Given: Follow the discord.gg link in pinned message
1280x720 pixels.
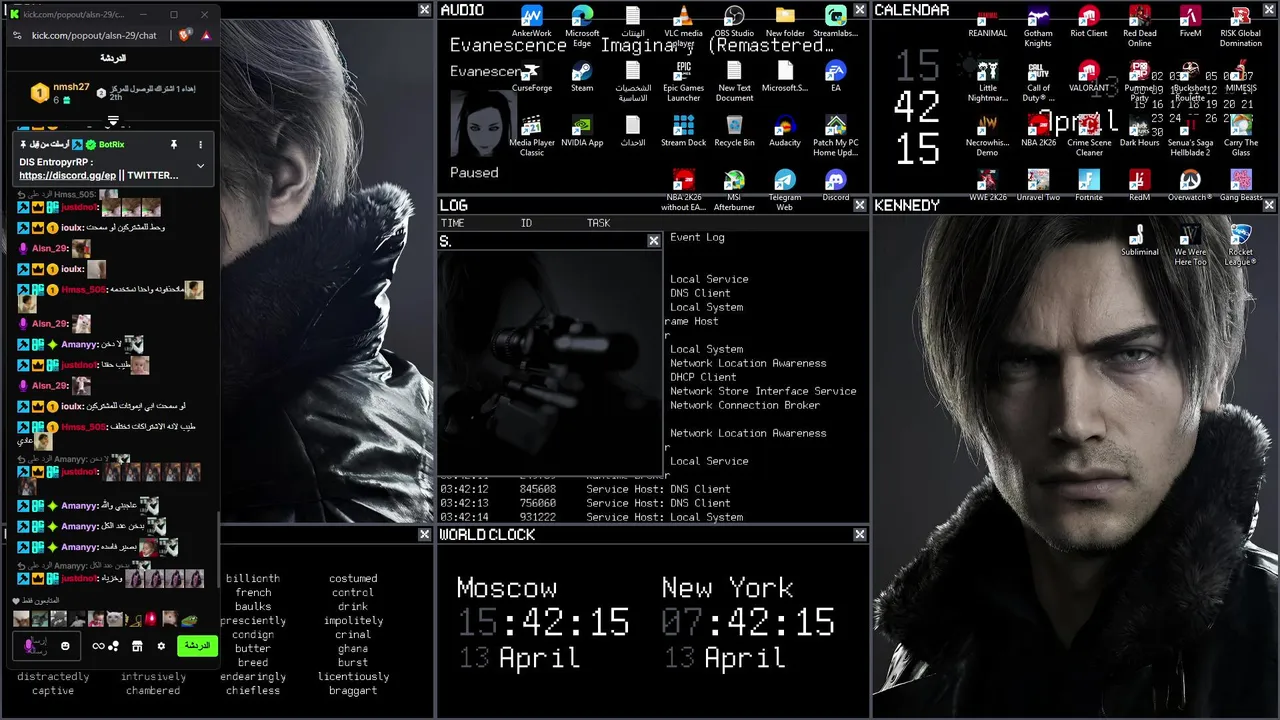Looking at the screenshot, I should (x=67, y=175).
